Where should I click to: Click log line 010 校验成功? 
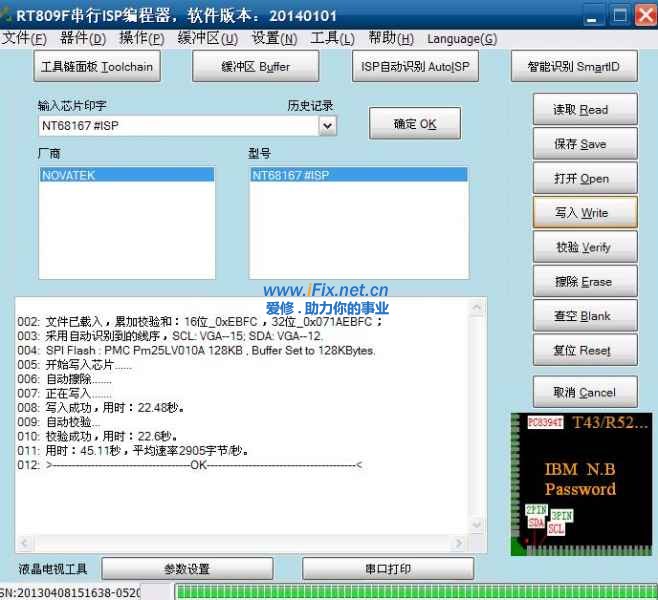tap(97, 436)
